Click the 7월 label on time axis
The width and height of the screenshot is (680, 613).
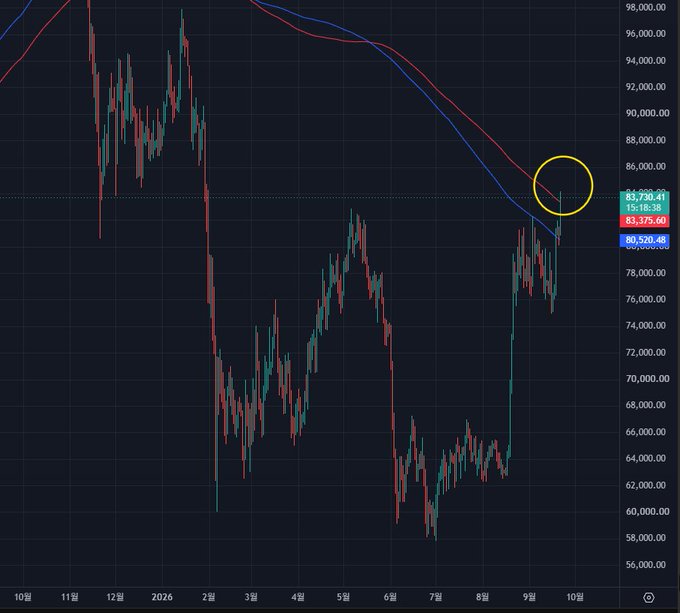(x=435, y=597)
